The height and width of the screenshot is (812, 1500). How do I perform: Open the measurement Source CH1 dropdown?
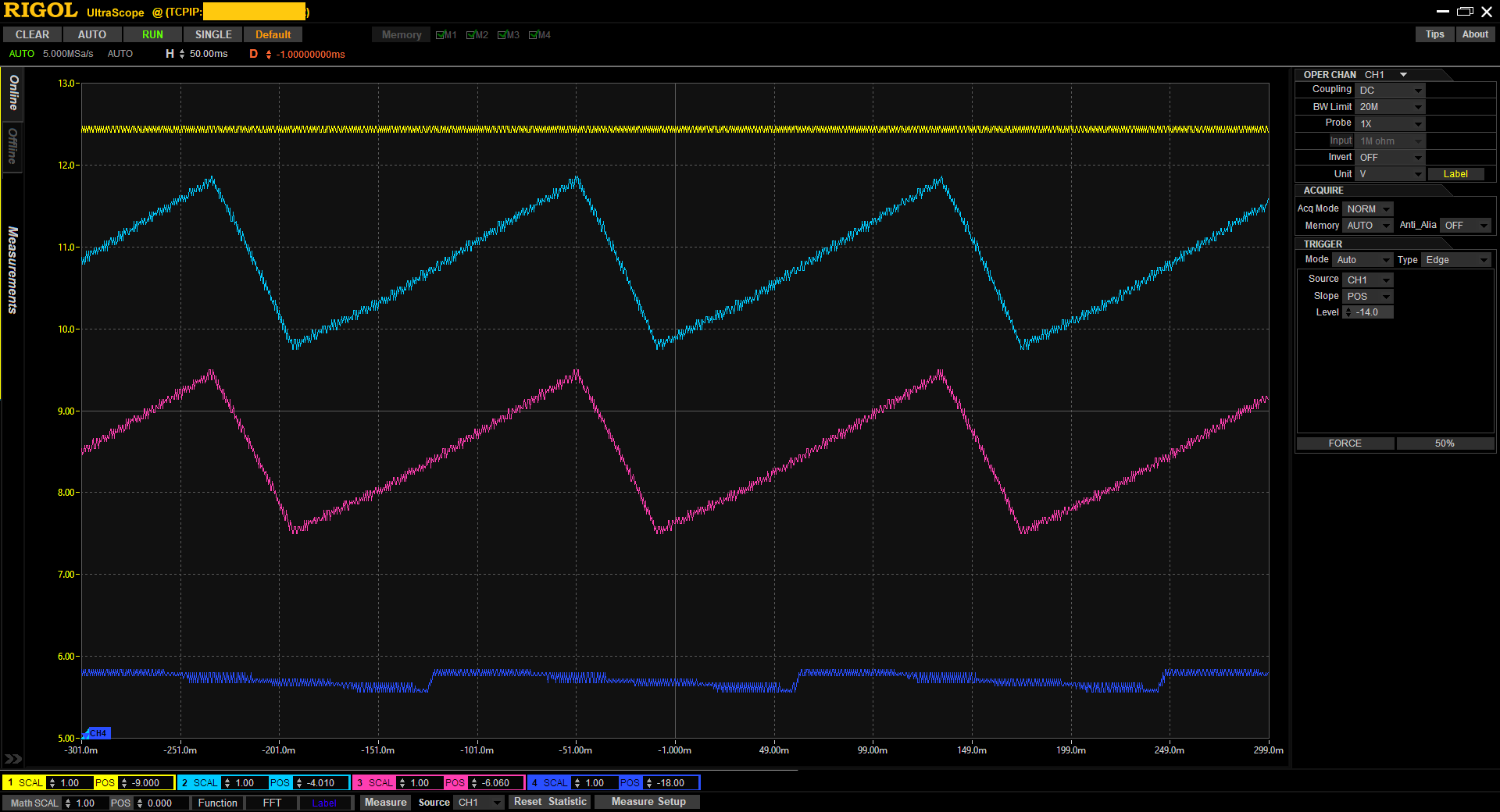tap(480, 803)
